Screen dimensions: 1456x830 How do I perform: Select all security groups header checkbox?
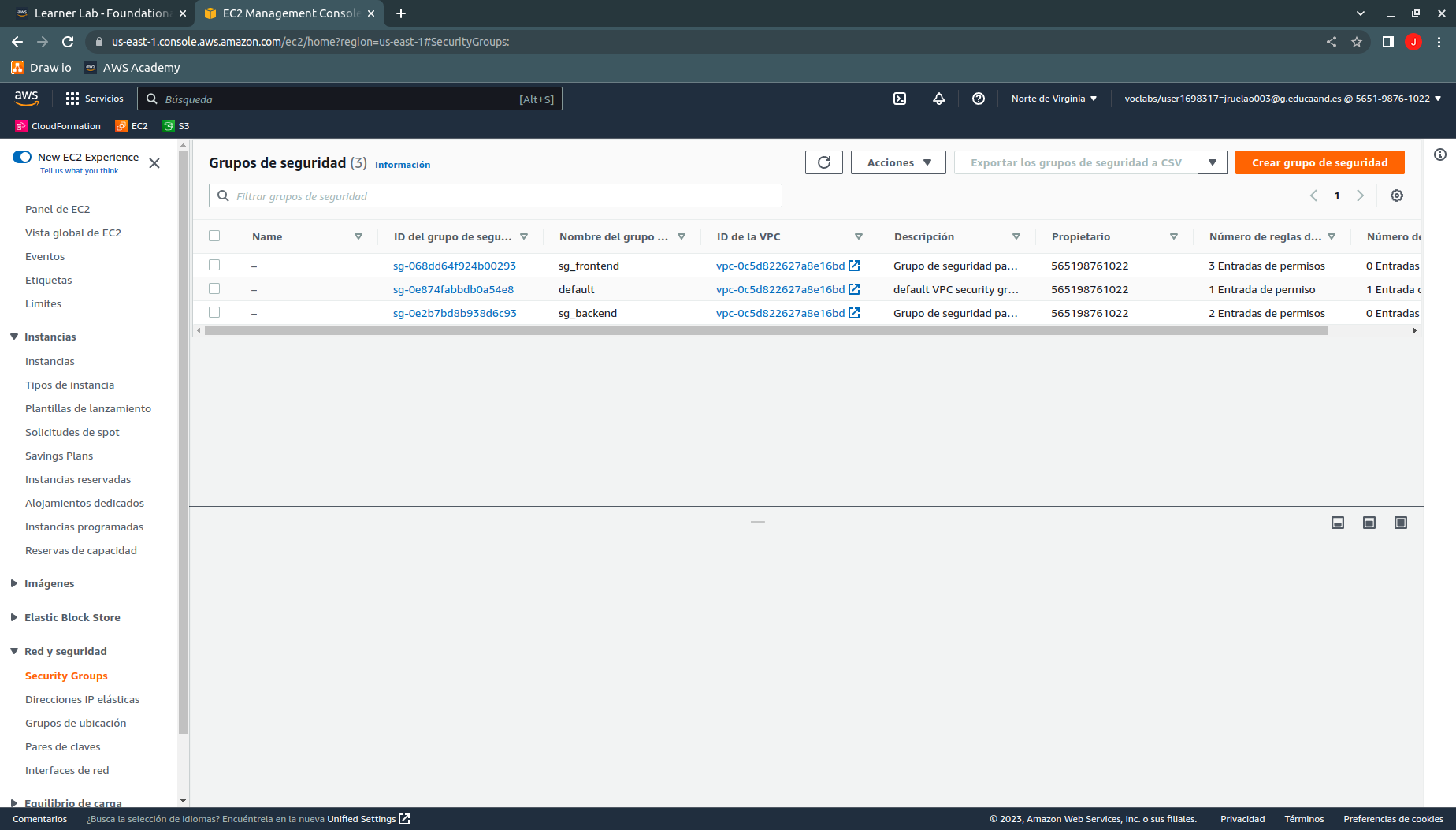point(214,235)
